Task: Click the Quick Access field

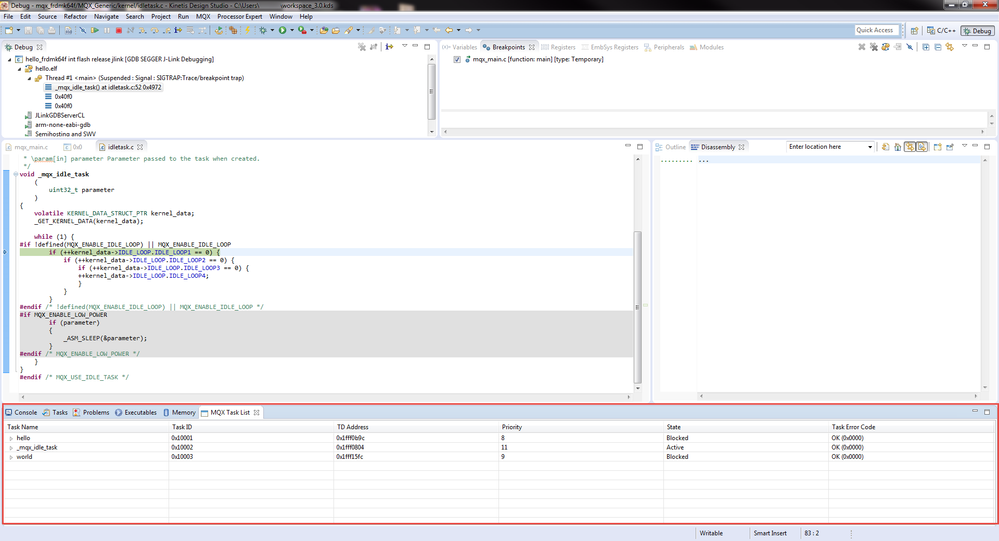Action: point(877,30)
